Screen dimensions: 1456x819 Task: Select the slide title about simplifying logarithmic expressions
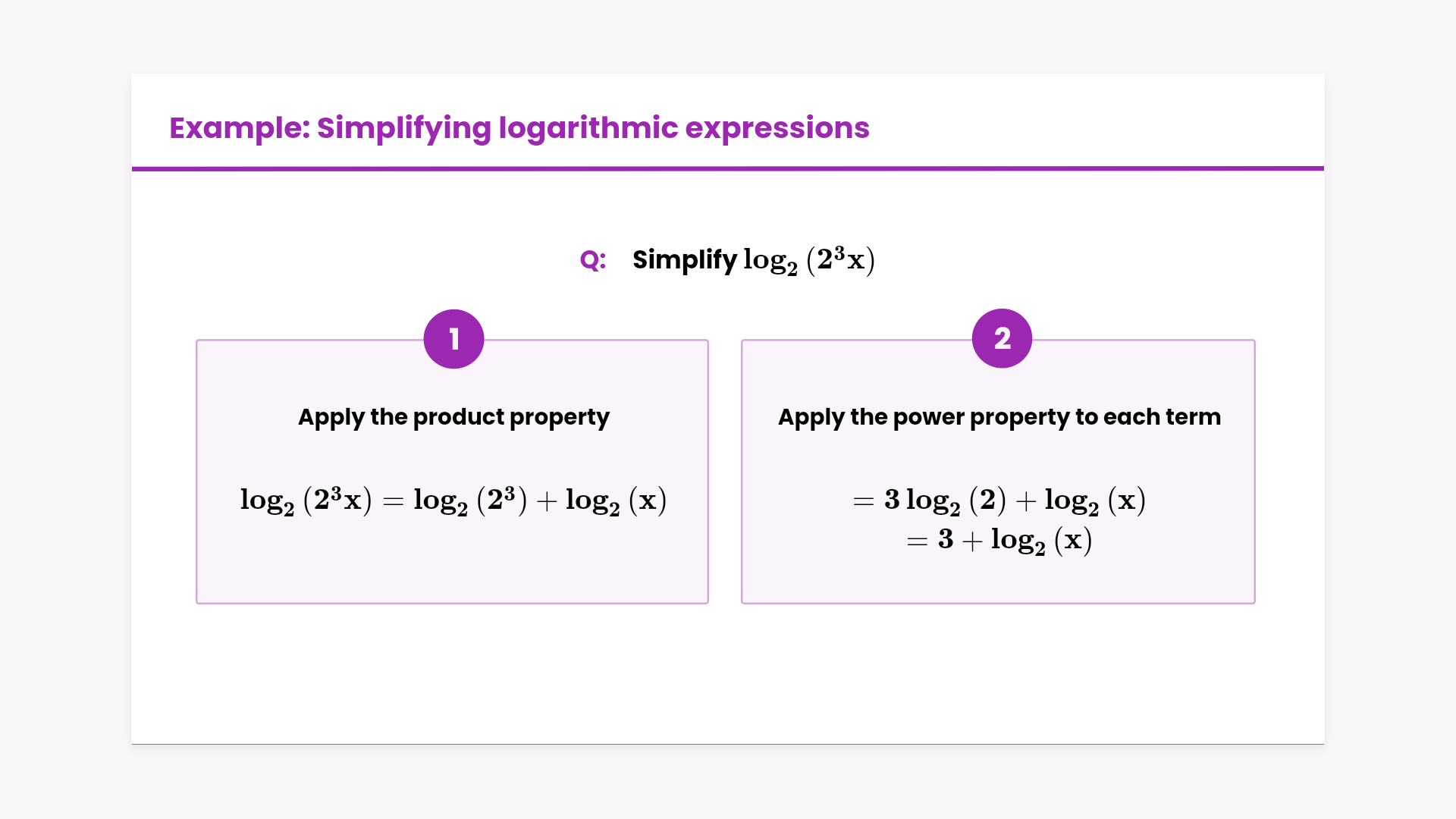click(519, 128)
